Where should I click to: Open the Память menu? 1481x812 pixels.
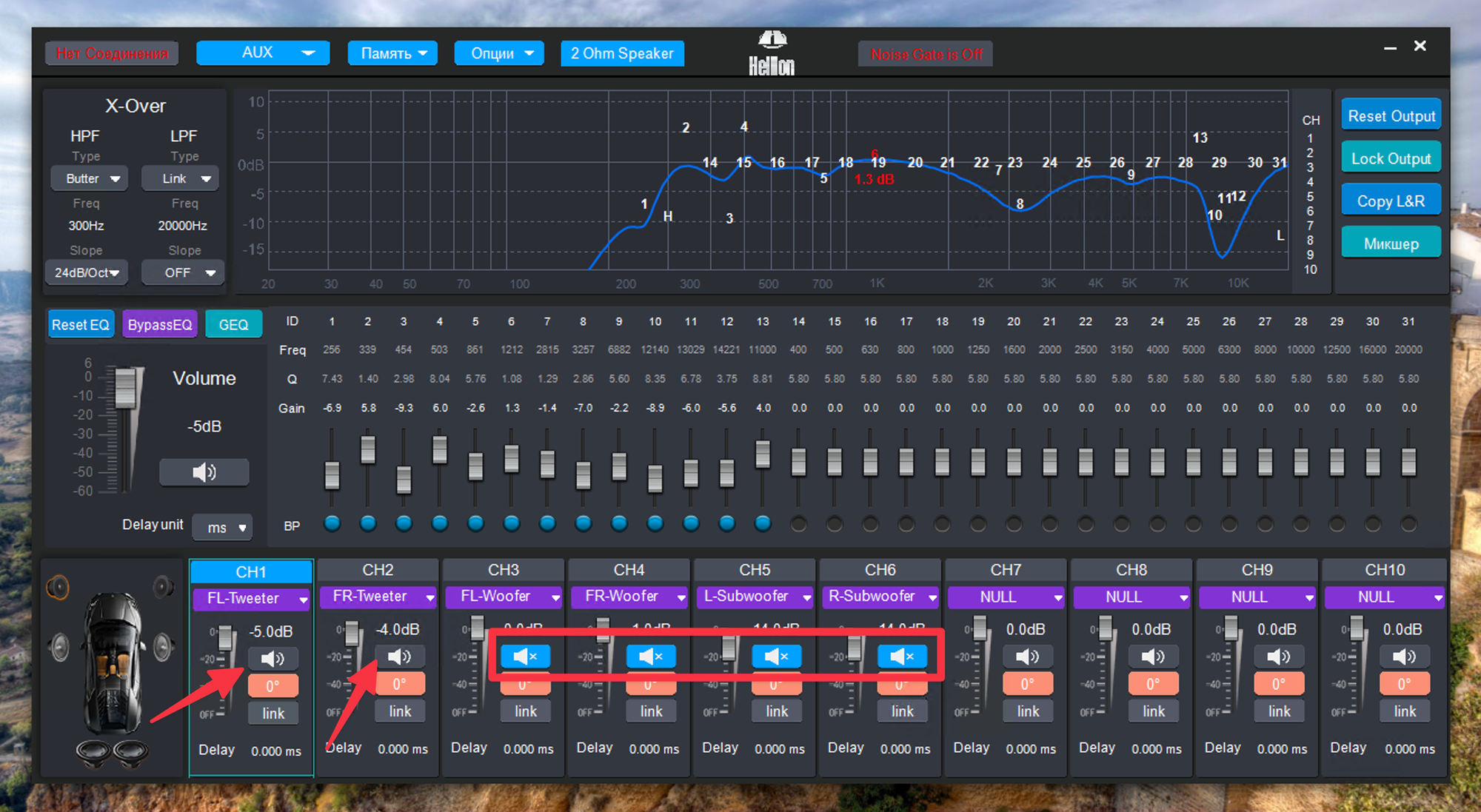tap(392, 53)
